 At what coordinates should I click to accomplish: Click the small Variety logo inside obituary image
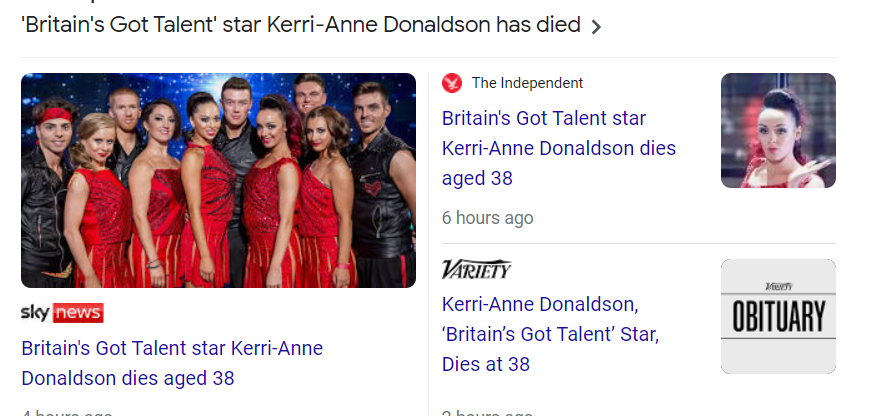tap(778, 287)
